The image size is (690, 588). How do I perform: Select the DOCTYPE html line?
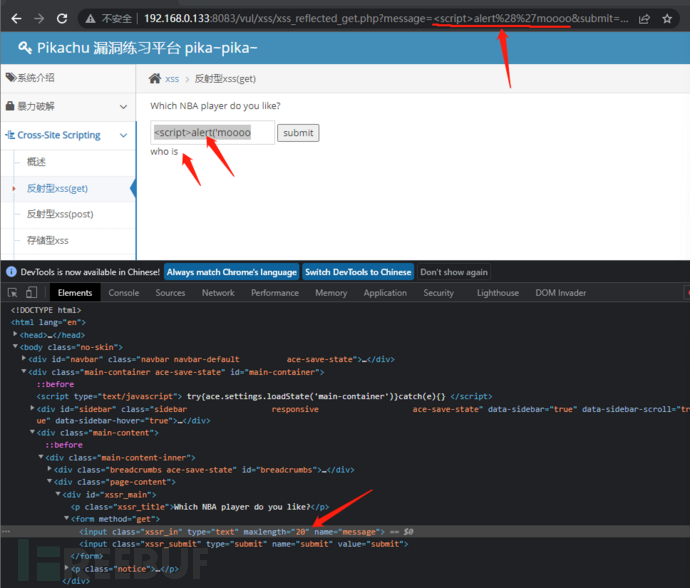pyautogui.click(x=46, y=310)
